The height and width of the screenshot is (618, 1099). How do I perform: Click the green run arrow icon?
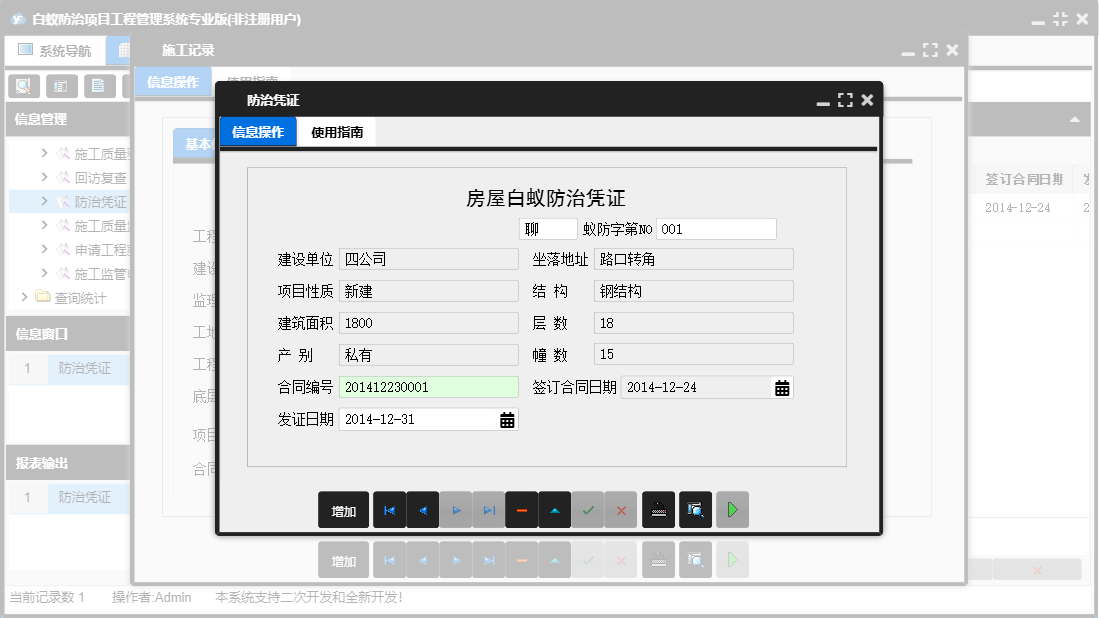[731, 509]
